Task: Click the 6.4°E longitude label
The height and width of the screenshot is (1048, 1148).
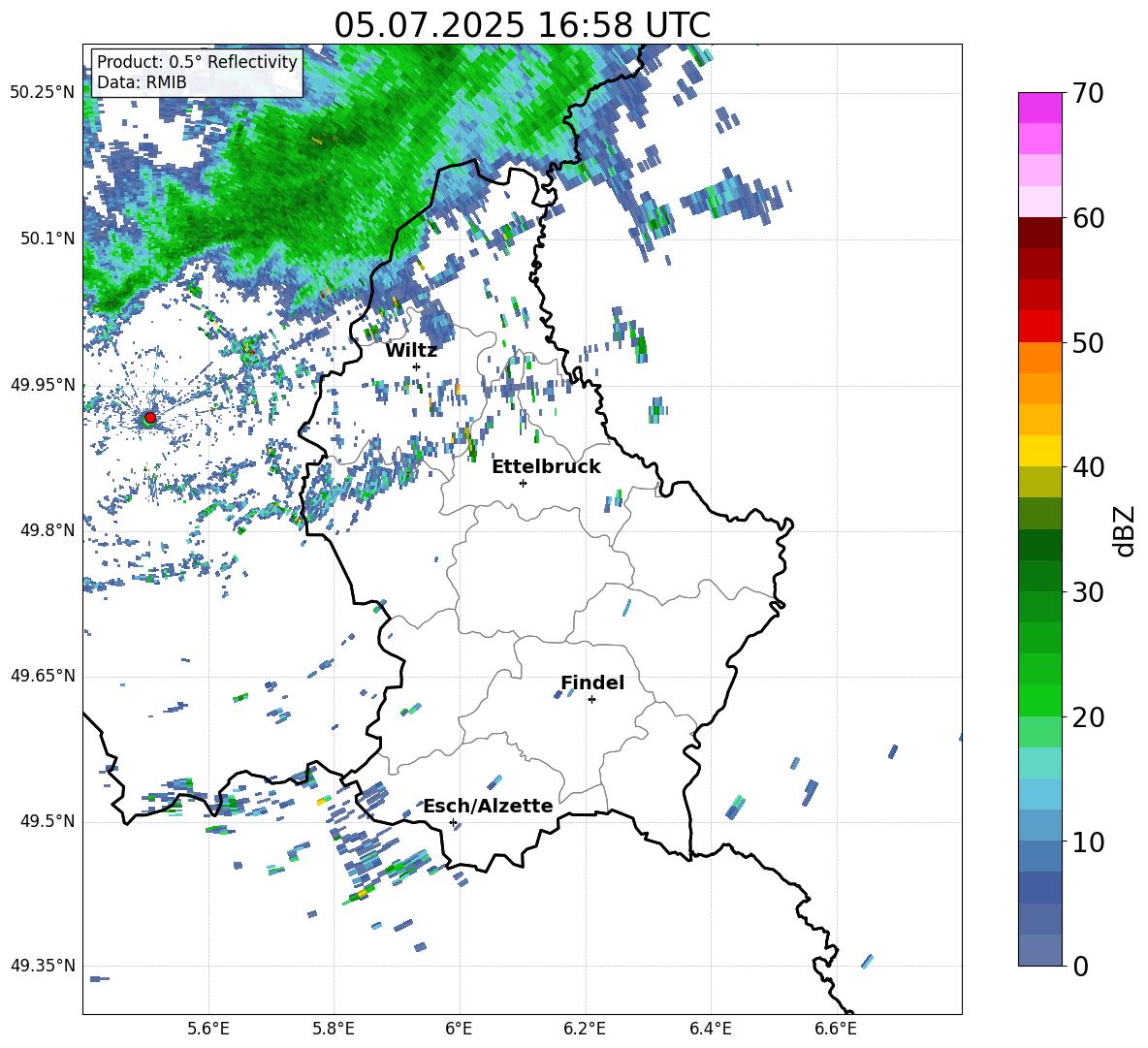Action: [710, 1029]
